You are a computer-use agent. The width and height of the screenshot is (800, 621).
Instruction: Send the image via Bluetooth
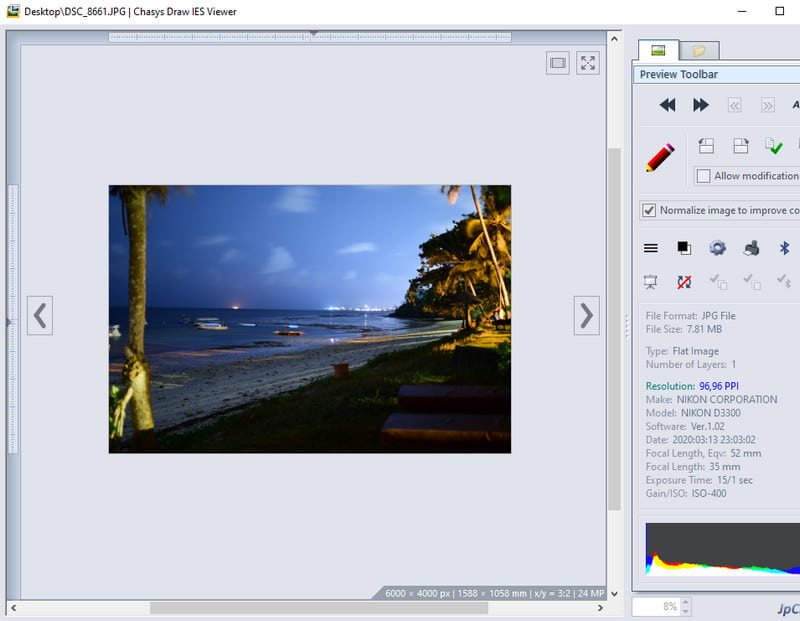[784, 248]
